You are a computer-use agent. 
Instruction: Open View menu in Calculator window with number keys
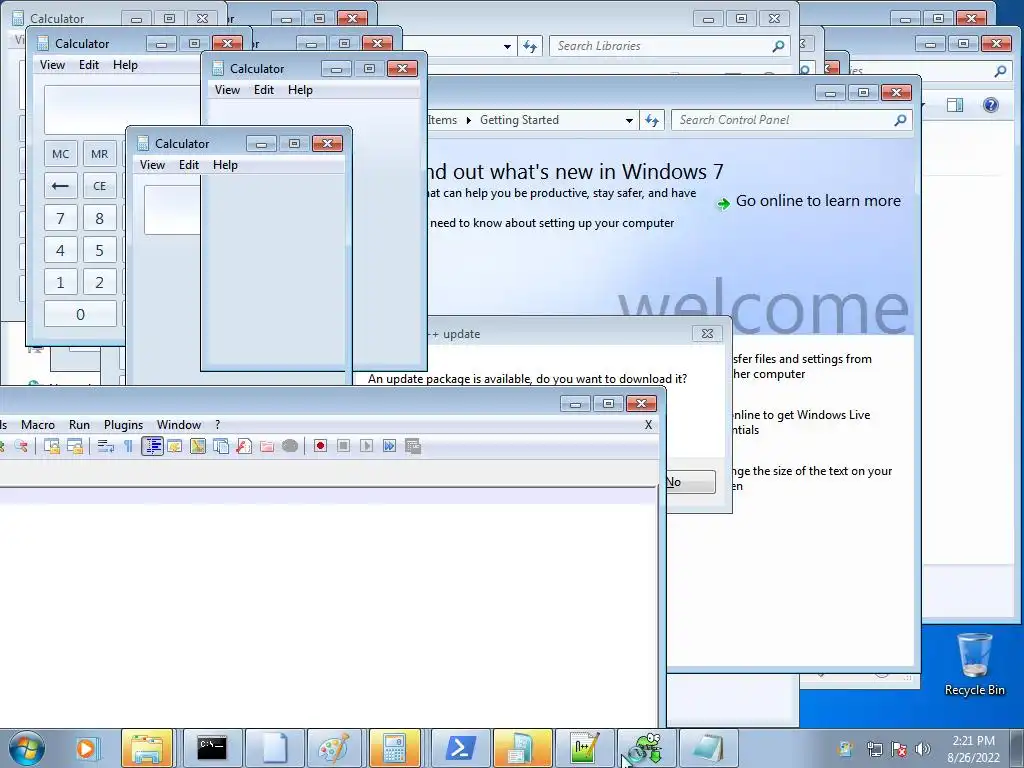pyautogui.click(x=52, y=65)
